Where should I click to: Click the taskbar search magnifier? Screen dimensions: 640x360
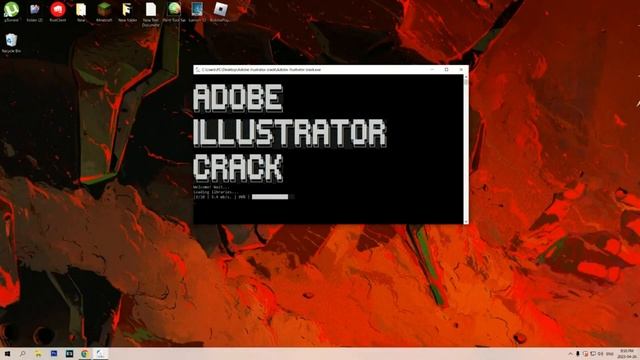tap(22, 353)
